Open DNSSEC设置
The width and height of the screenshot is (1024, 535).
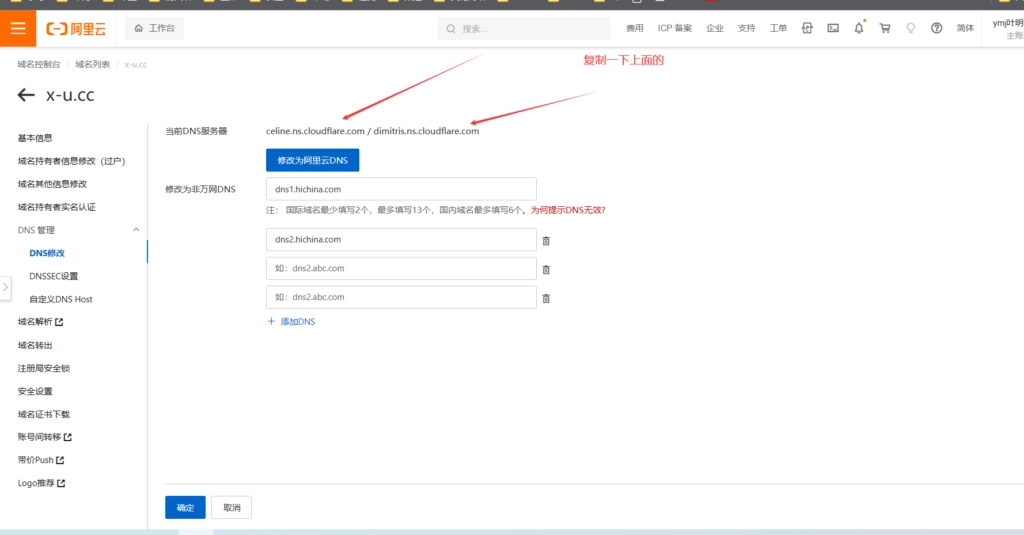pyautogui.click(x=54, y=276)
